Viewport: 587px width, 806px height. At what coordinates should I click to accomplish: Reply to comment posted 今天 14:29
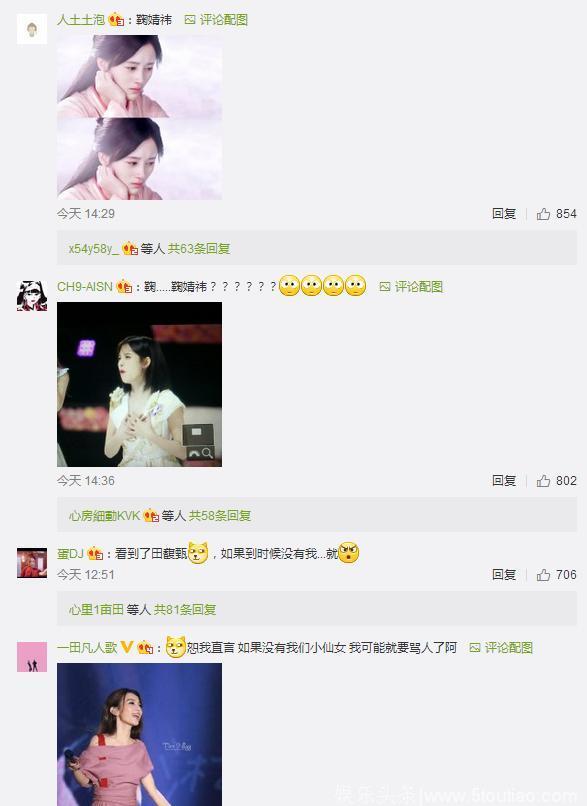pos(504,214)
